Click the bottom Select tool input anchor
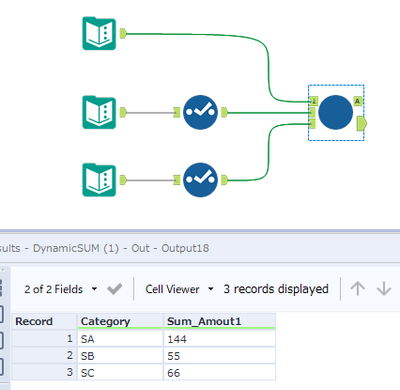Screen dimensions: 400x390 177,180
